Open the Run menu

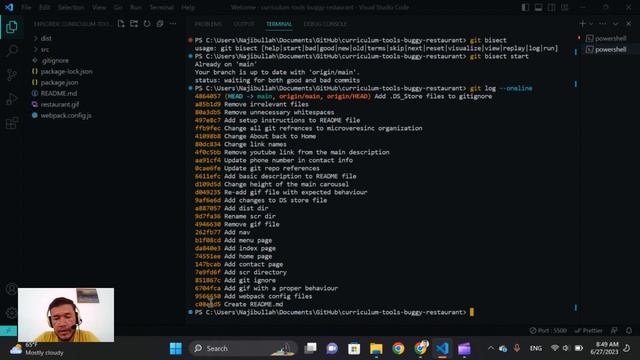136,7
